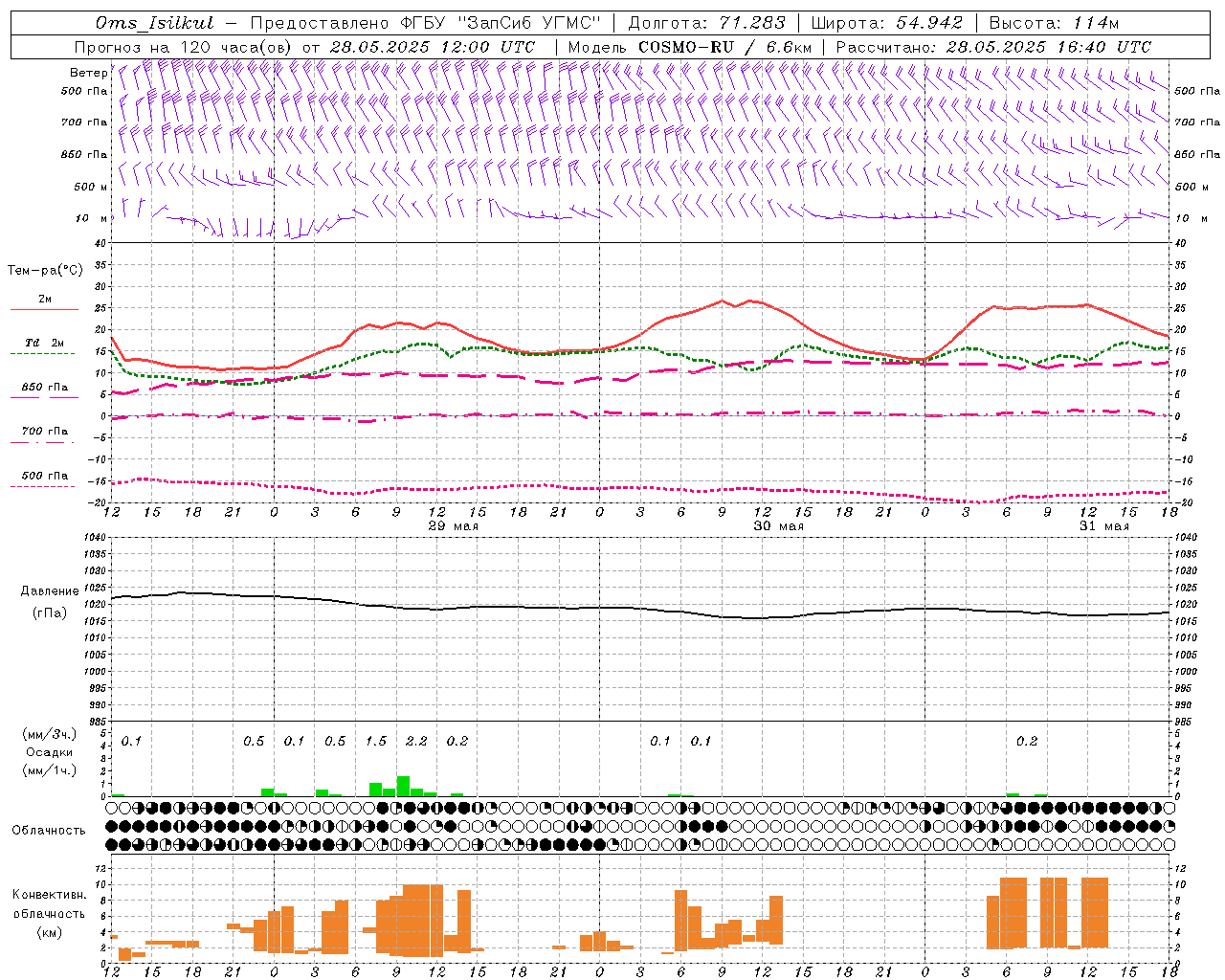Click the Прогноз на 120 часа(ов) forecast text

184,47
